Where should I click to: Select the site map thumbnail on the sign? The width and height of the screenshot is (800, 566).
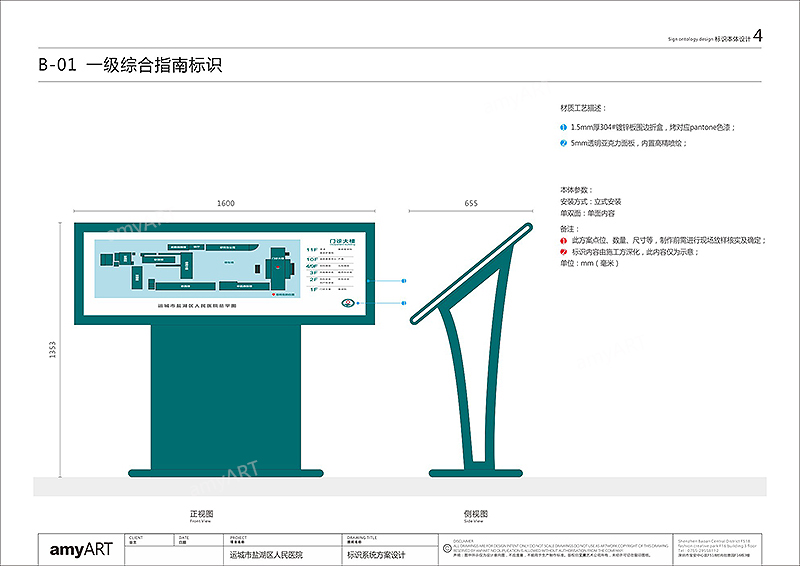198,268
